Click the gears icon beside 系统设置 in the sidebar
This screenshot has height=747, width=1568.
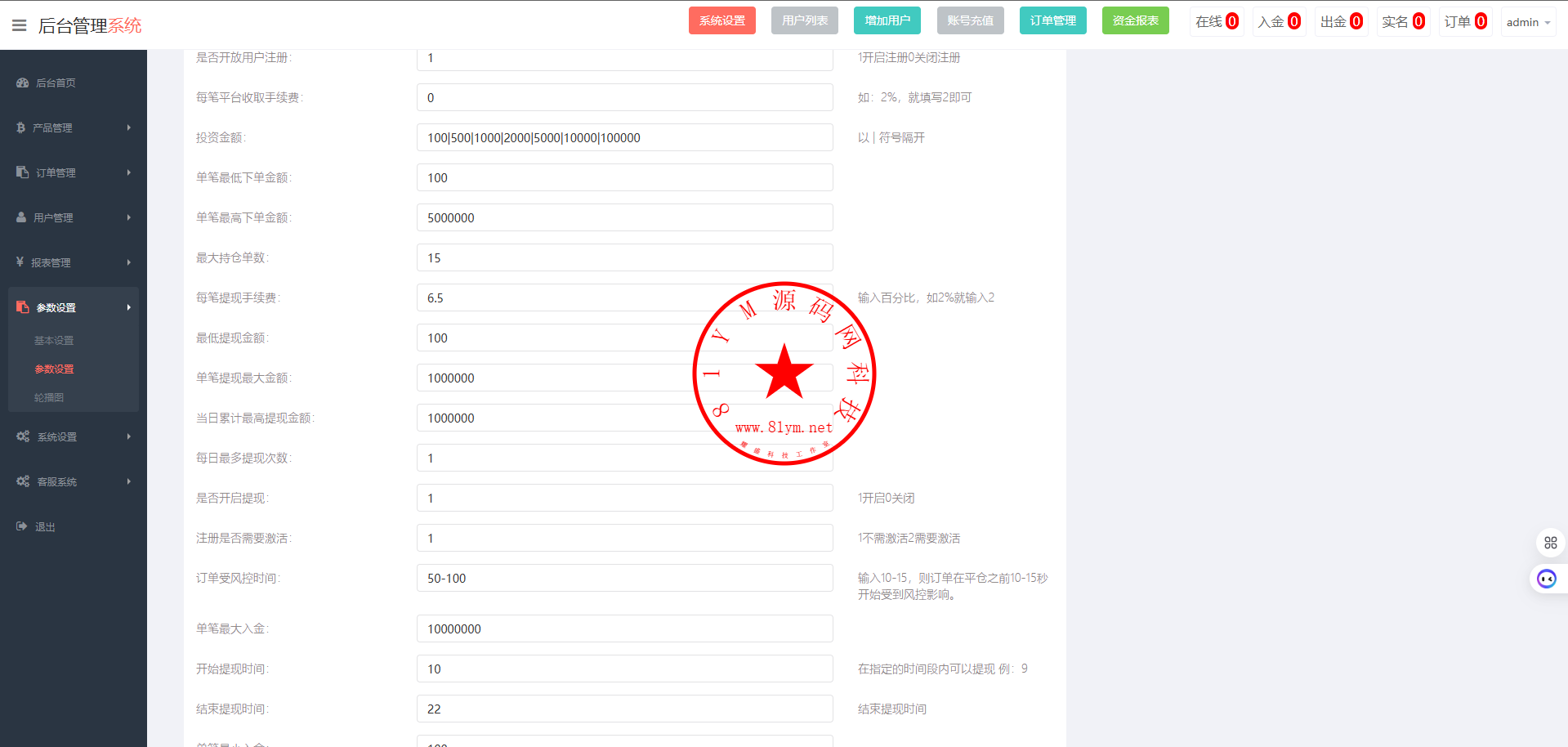23,436
